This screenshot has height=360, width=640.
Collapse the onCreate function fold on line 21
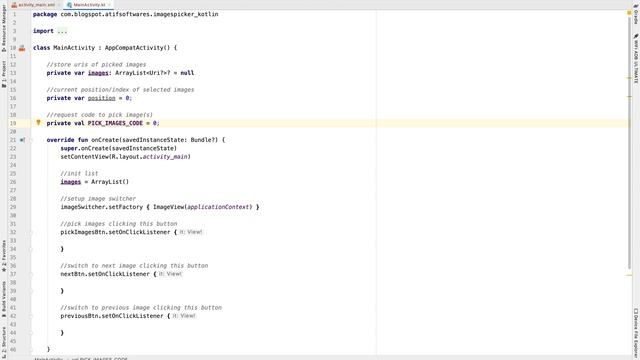pyautogui.click(x=31, y=140)
